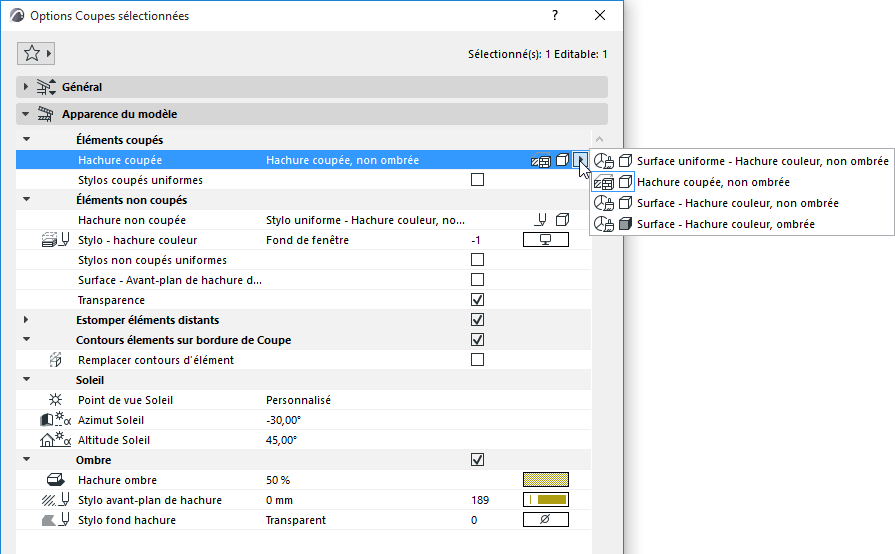Click the pen icon in Hachure non coupée row
895x554 pixels.
tap(541, 220)
